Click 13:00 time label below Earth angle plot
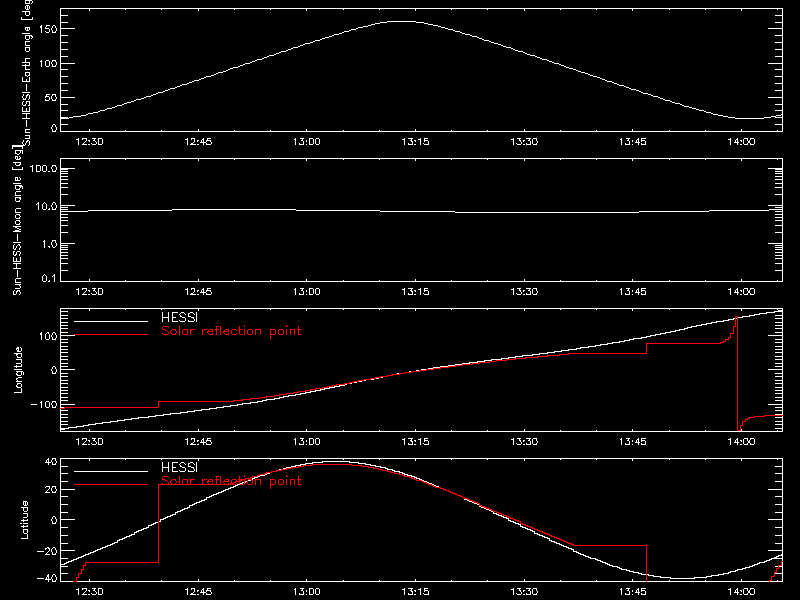Image resolution: width=800 pixels, height=600 pixels. [x=307, y=142]
